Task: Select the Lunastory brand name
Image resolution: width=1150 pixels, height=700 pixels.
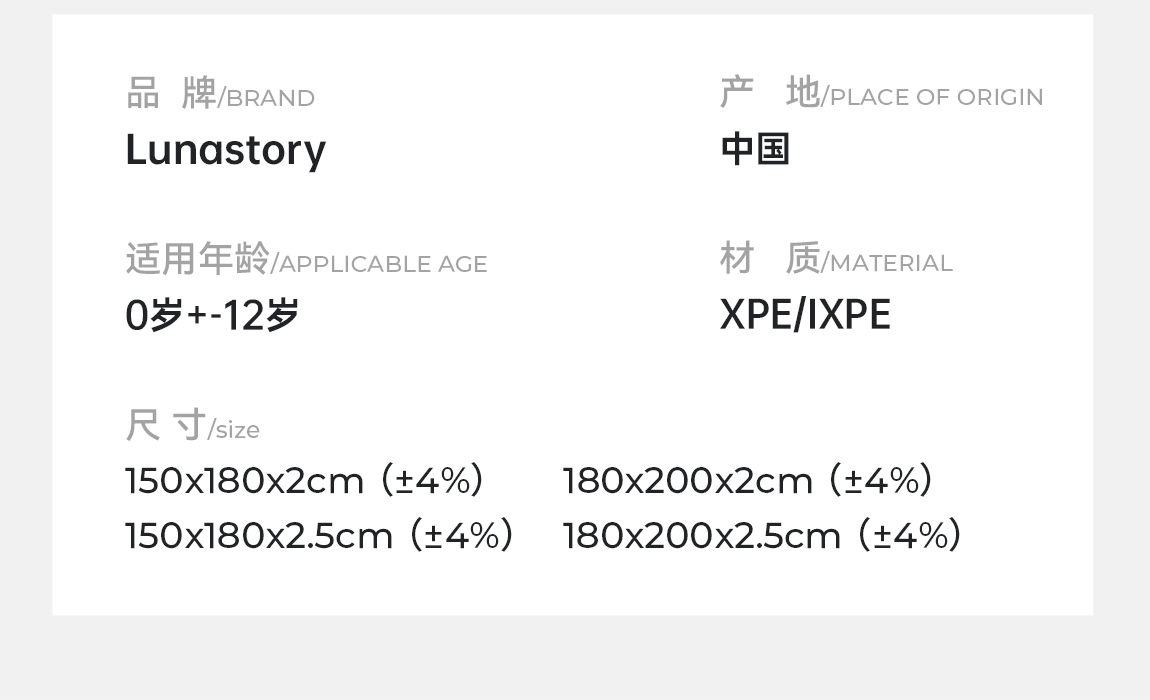Action: [x=225, y=150]
